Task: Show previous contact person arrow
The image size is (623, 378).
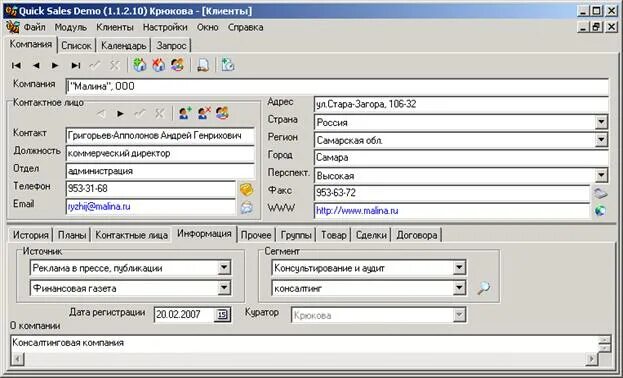Action: (101, 114)
